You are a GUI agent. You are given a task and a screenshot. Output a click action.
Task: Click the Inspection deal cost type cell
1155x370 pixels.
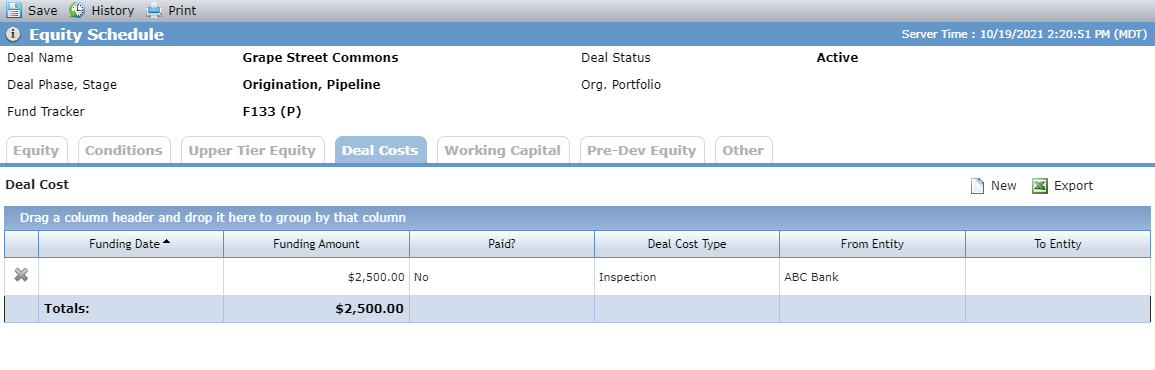687,277
